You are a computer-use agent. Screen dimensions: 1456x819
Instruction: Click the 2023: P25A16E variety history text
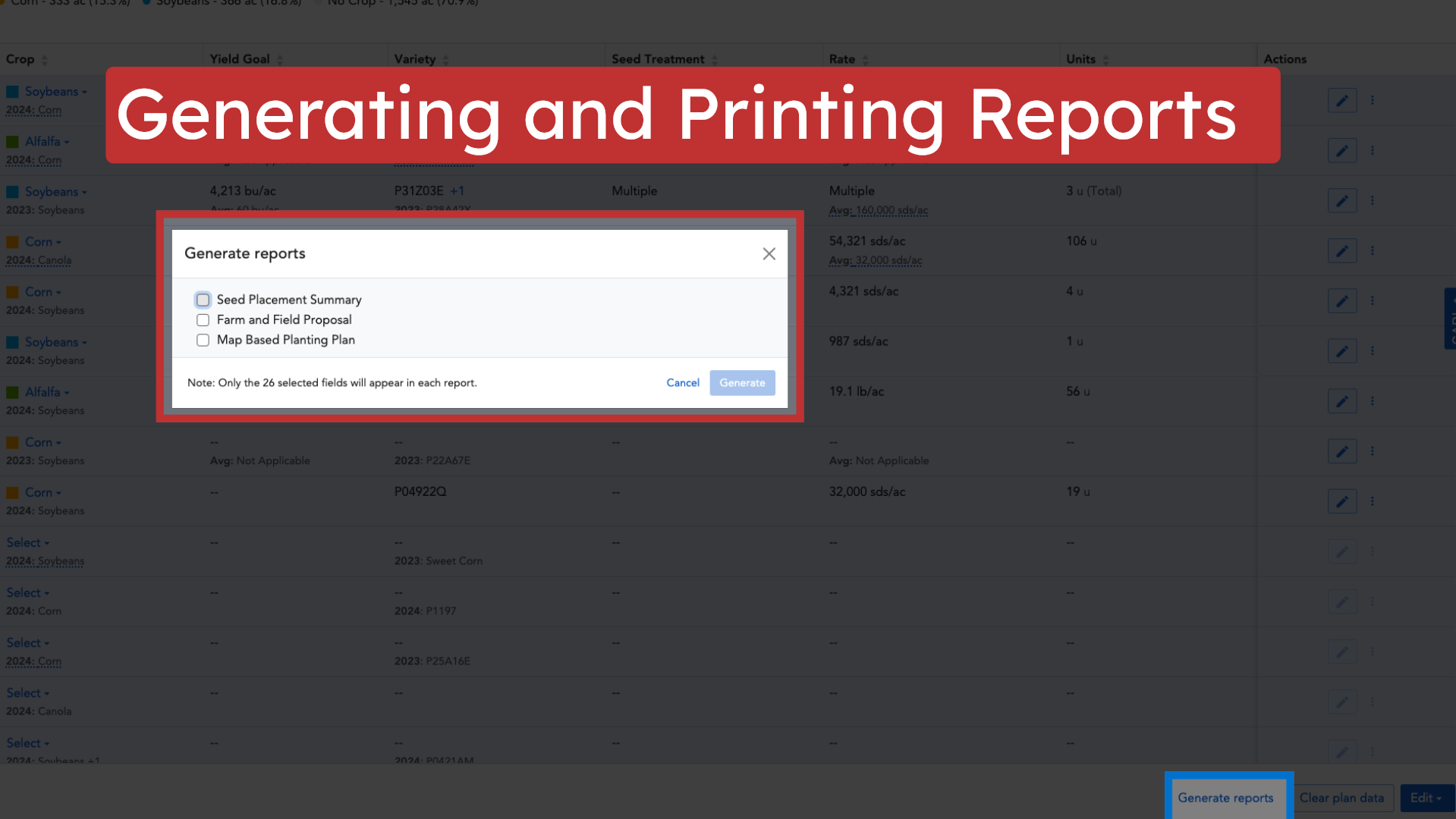pyautogui.click(x=432, y=661)
